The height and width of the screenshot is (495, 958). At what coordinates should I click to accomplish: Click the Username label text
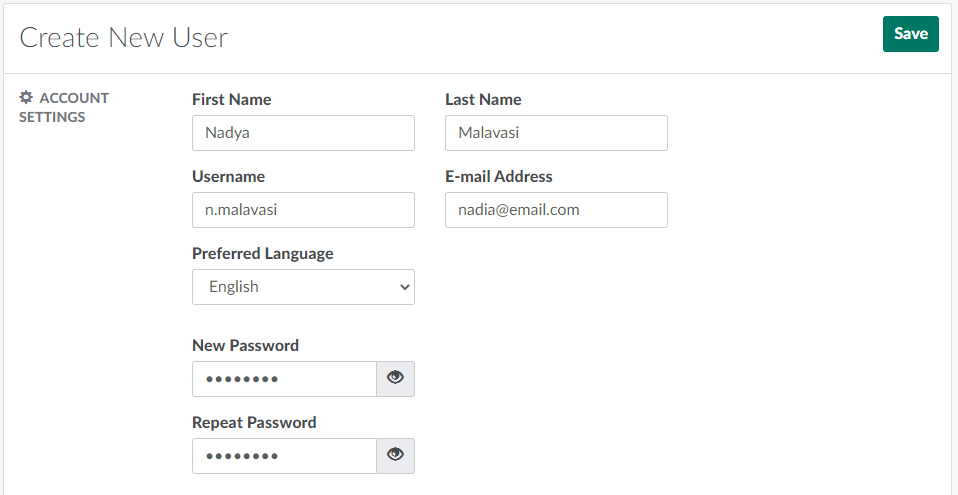coord(228,177)
